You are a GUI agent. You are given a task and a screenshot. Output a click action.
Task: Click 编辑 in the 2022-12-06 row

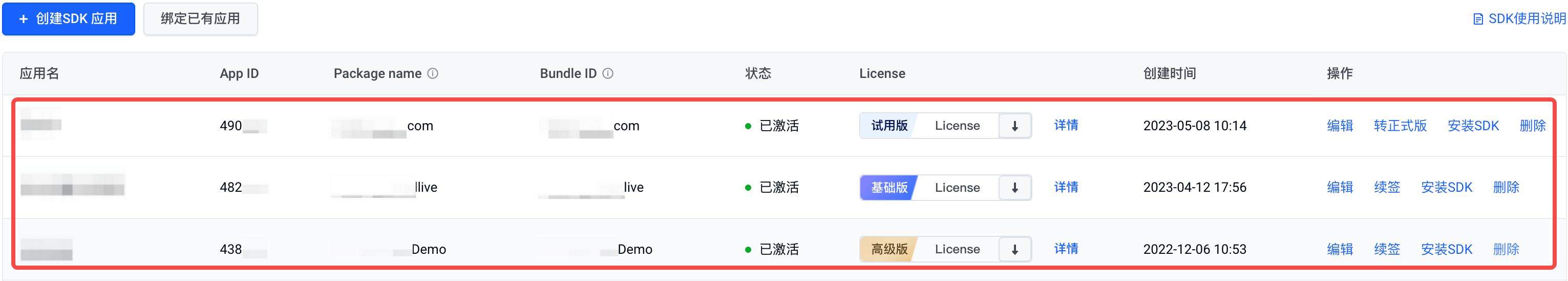[x=1340, y=249]
